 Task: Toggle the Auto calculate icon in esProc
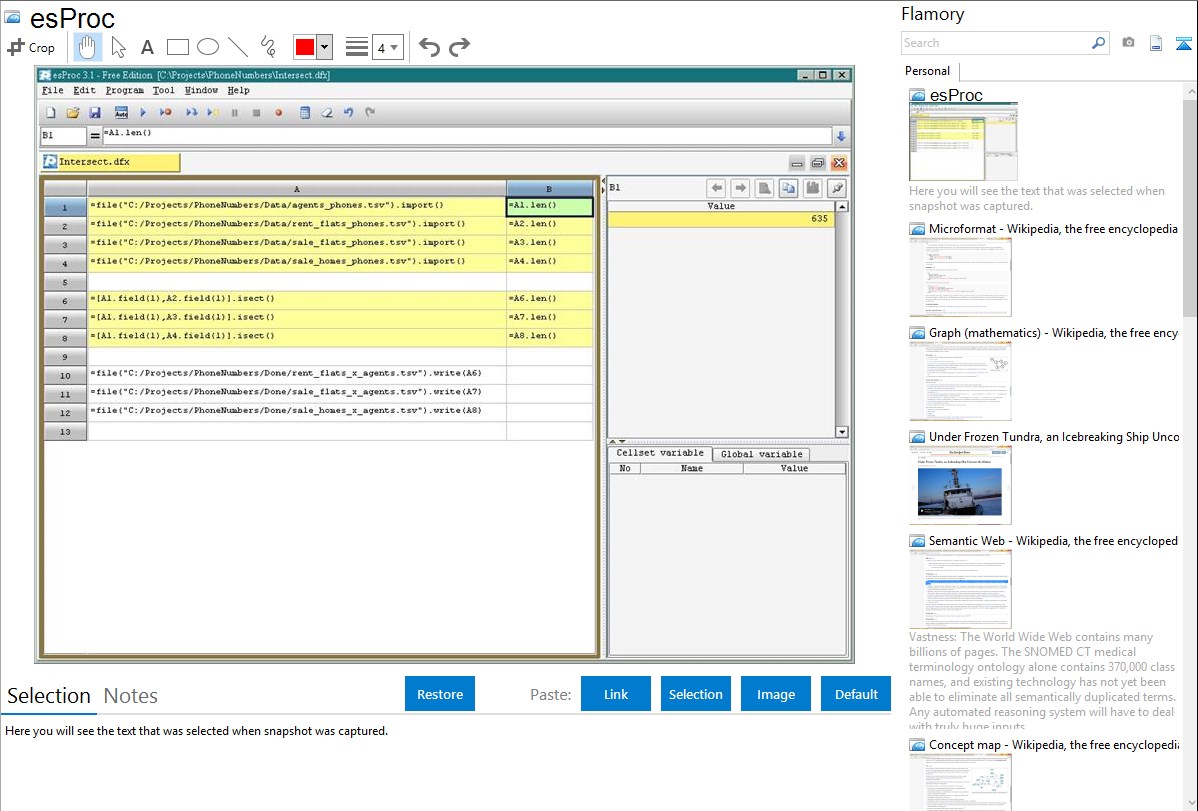[121, 112]
